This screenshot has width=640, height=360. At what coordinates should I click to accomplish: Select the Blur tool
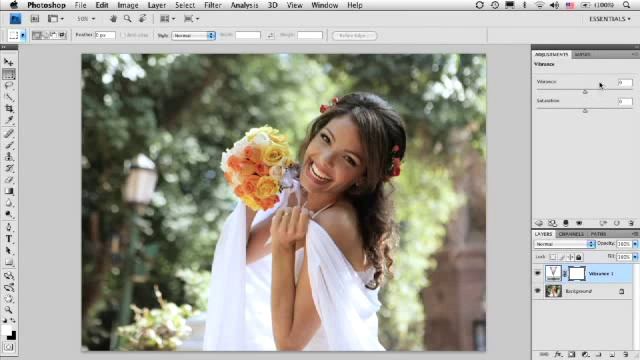(9, 202)
